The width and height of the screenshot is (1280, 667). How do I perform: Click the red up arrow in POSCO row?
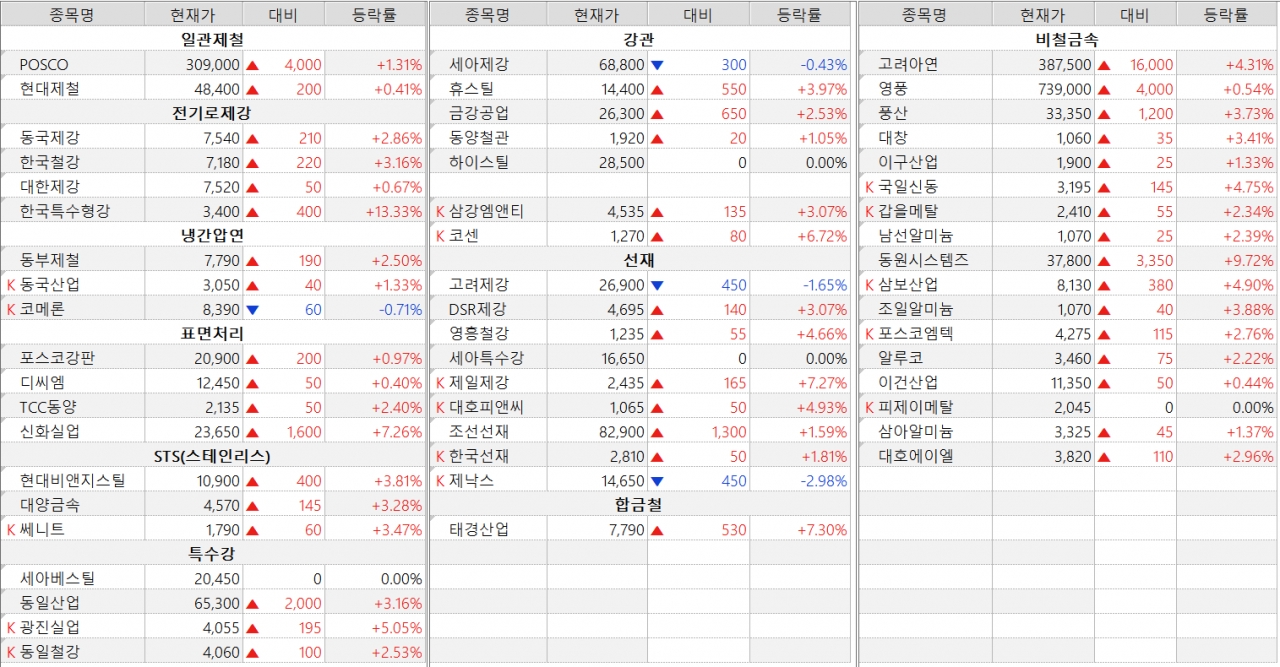click(x=253, y=65)
